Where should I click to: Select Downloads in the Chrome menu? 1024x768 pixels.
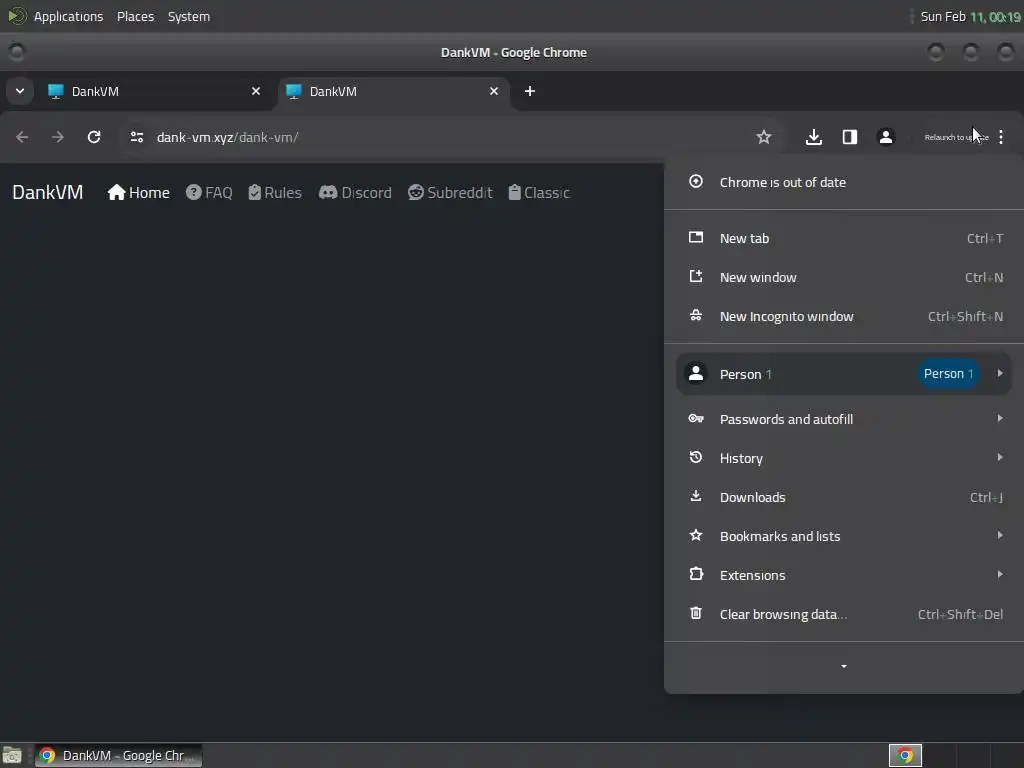[844, 497]
